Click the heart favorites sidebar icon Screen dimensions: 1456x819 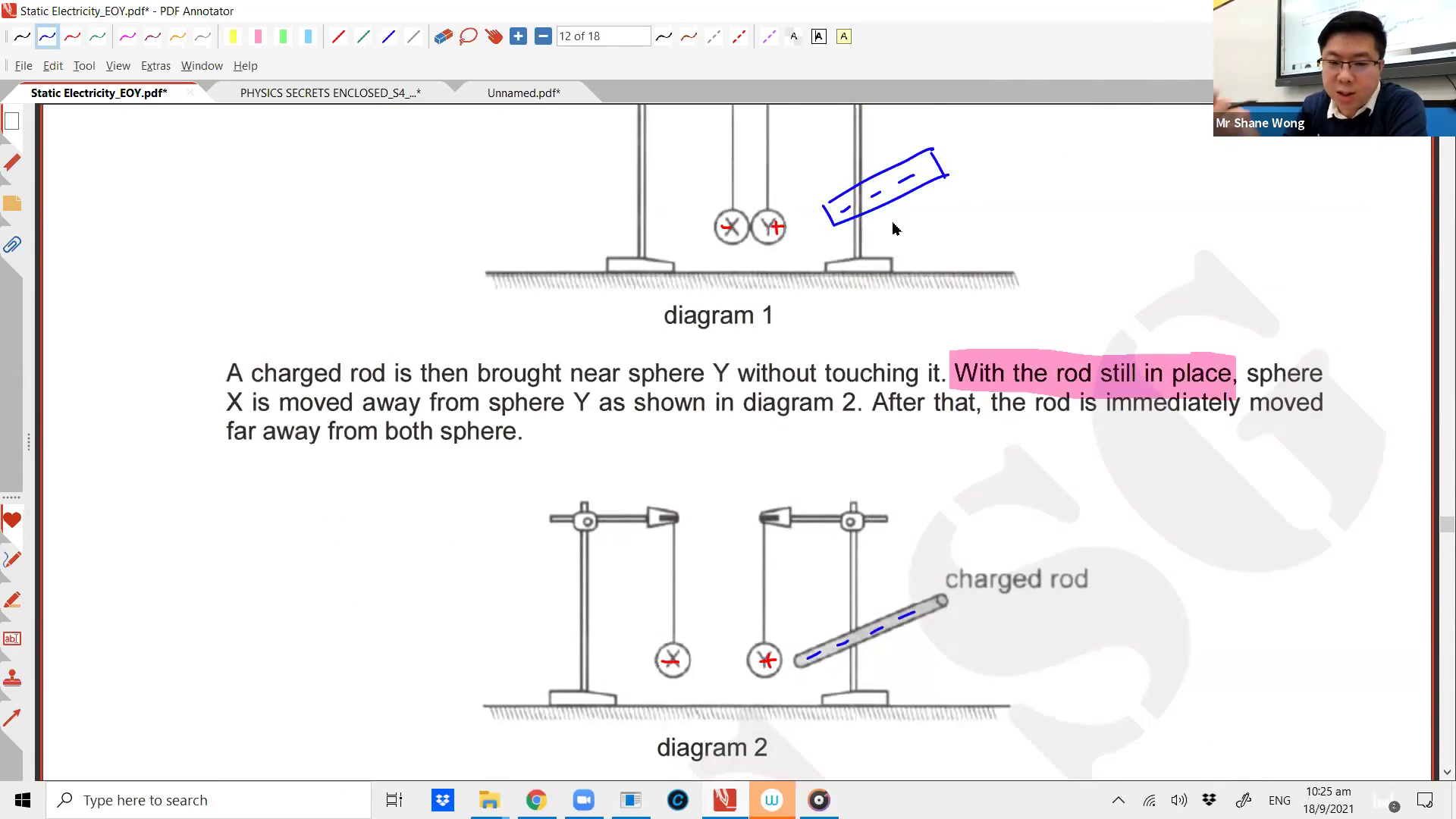(12, 520)
